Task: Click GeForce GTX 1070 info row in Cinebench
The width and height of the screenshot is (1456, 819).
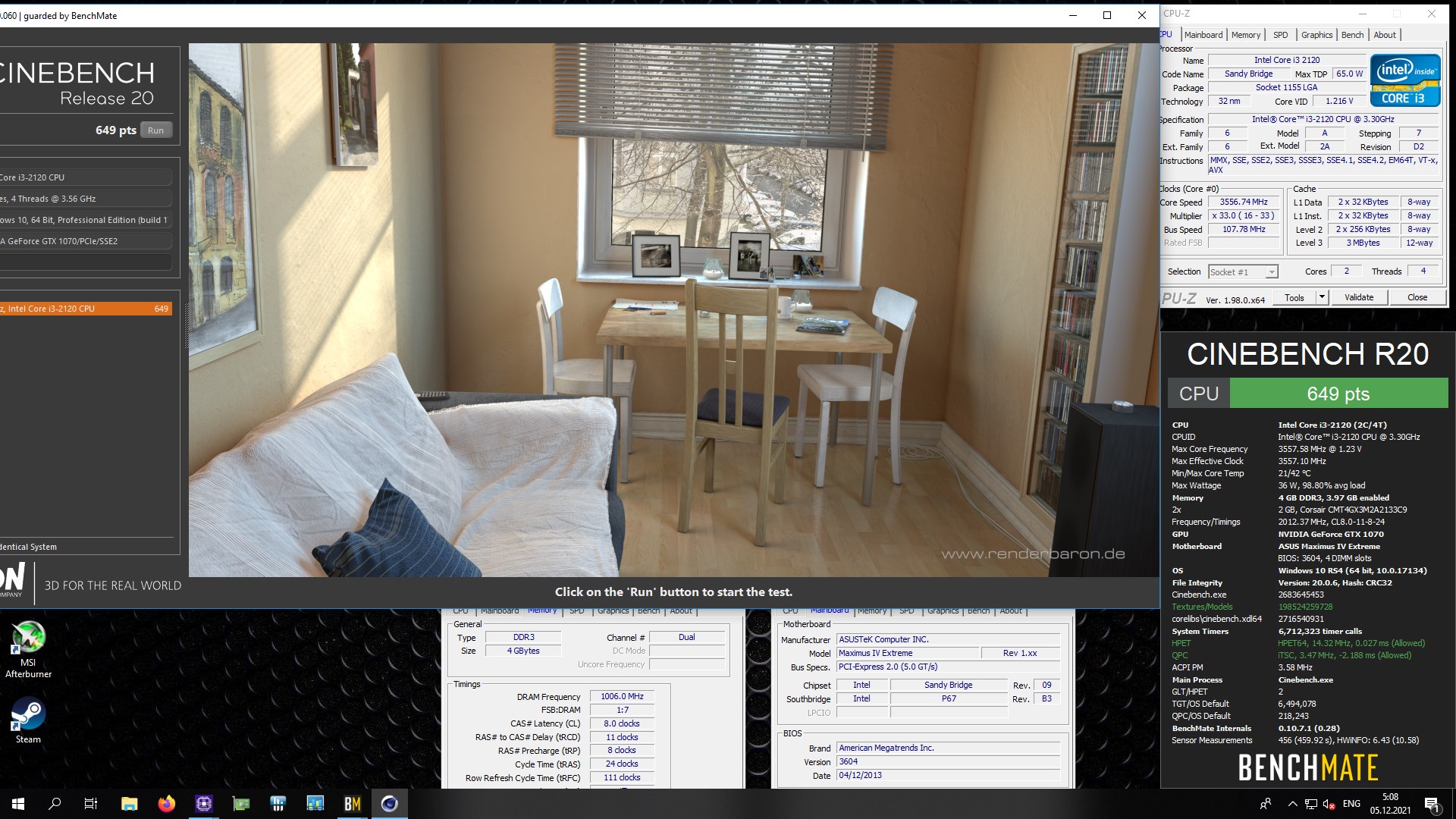Action: [86, 241]
